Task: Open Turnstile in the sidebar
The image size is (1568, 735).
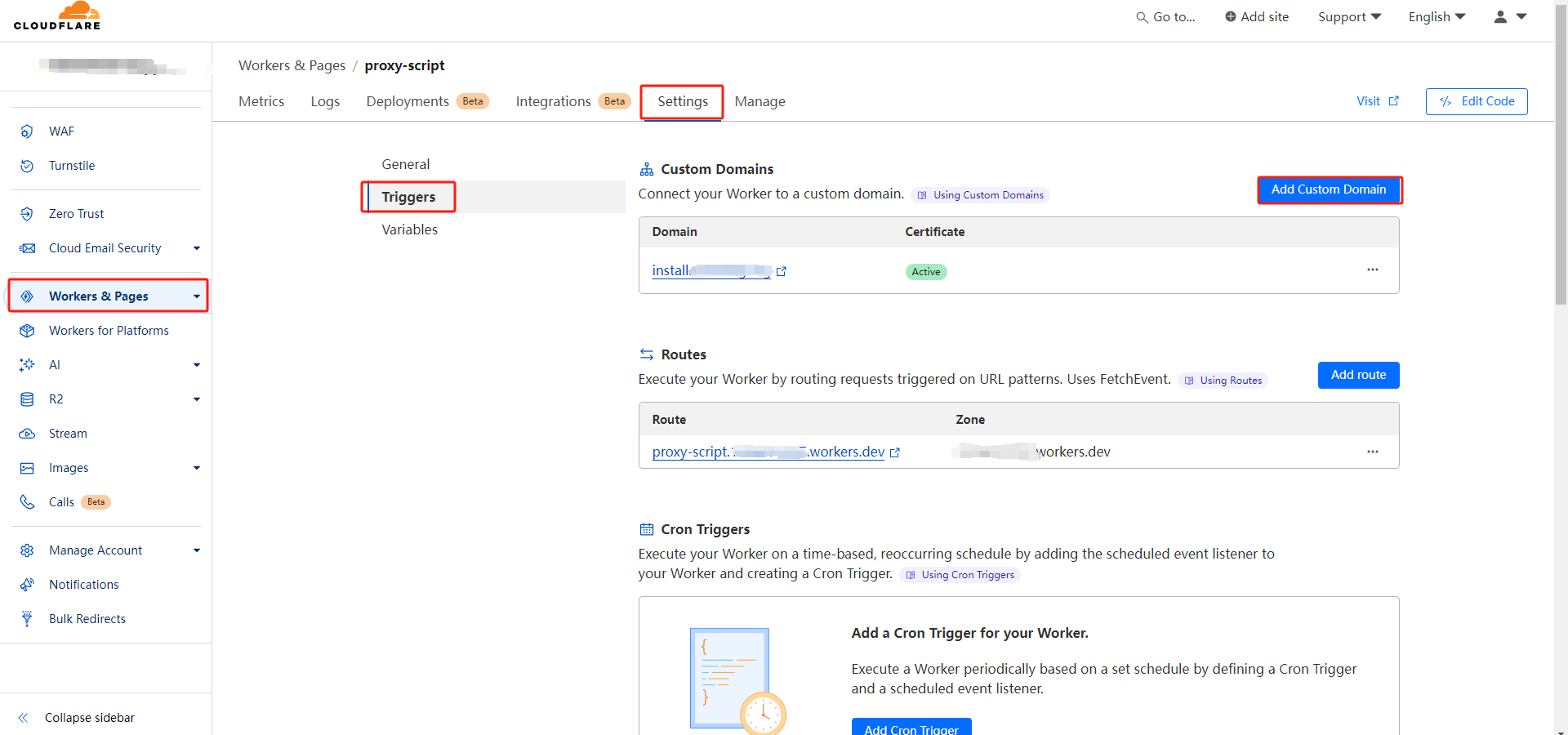Action: point(72,166)
